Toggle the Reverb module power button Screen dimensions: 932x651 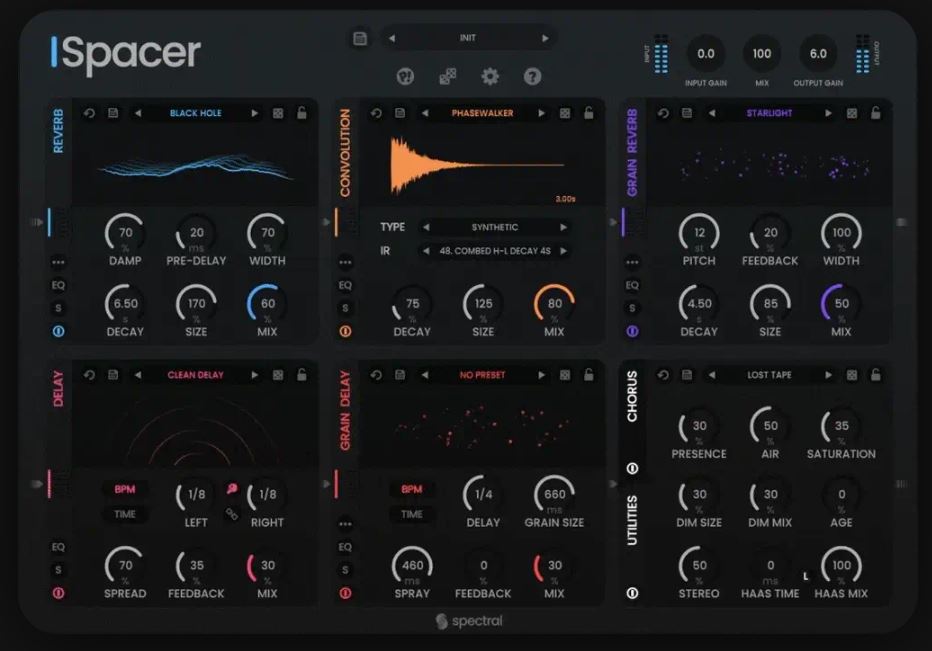tap(58, 331)
